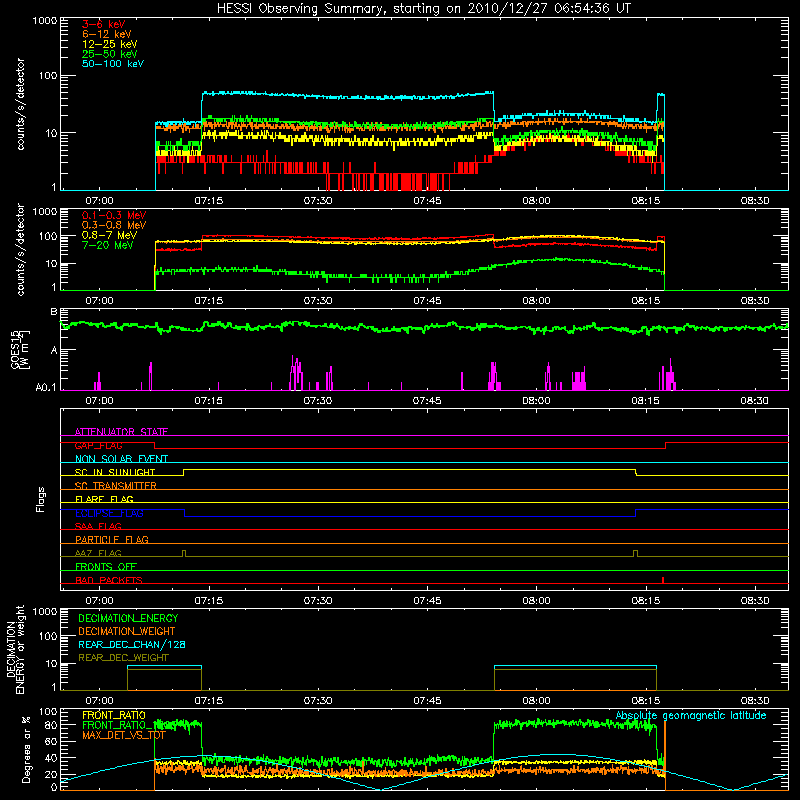Click the 50-100 keV legend label
This screenshot has height=800, width=800.
[x=113, y=64]
